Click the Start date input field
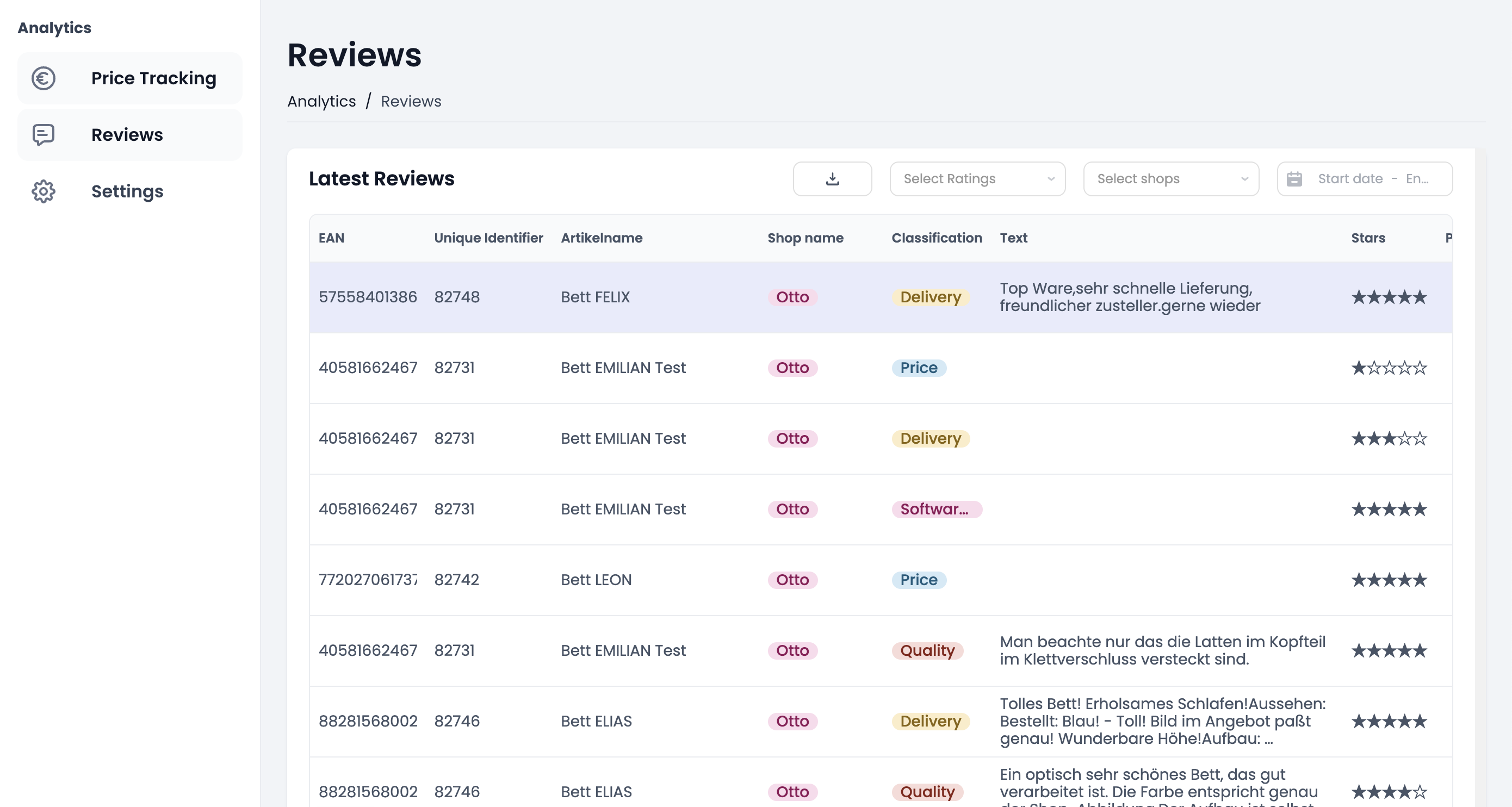The width and height of the screenshot is (1512, 807). tap(1350, 178)
